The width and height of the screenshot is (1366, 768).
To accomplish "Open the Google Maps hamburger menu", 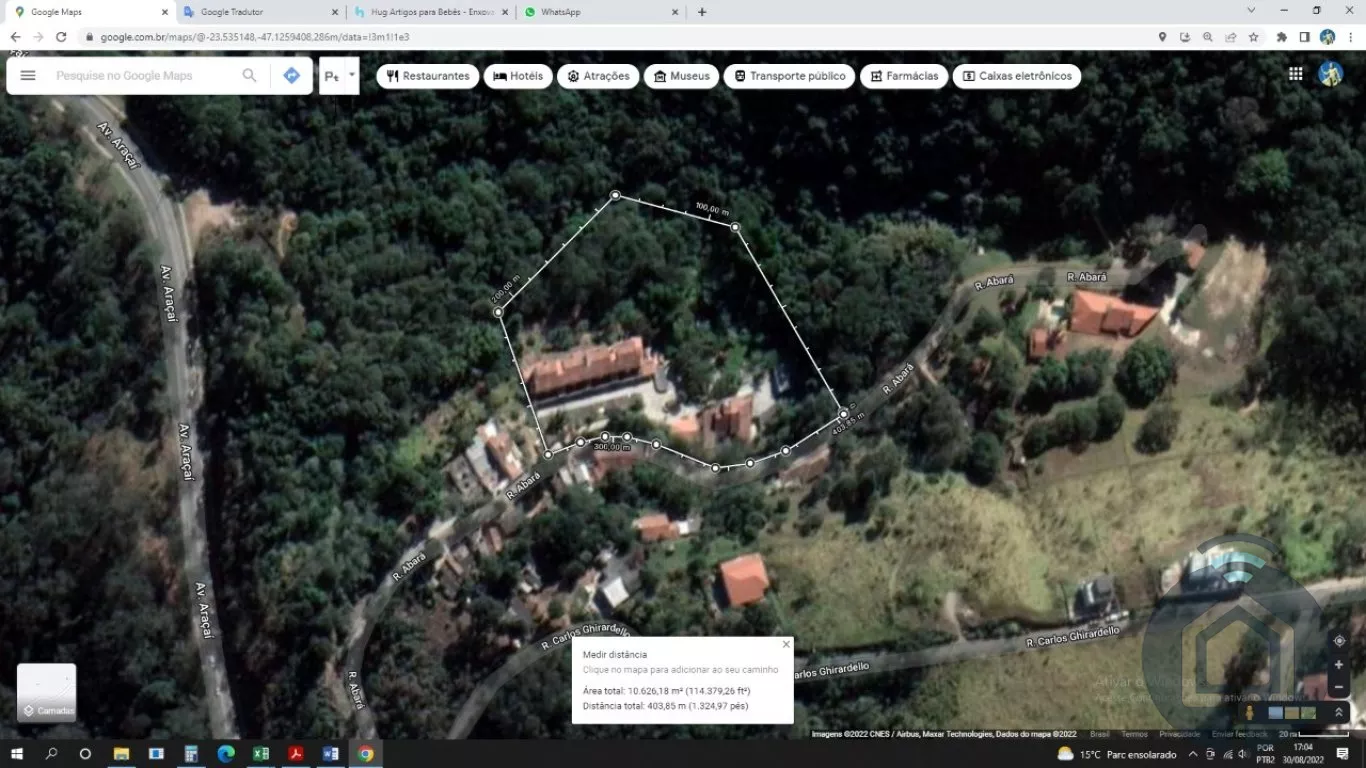I will [x=28, y=76].
